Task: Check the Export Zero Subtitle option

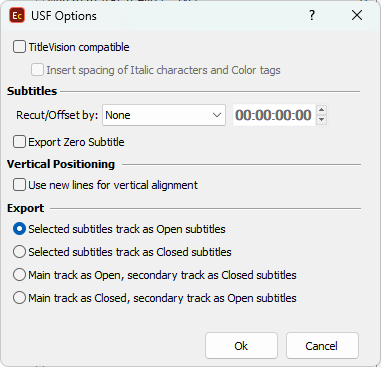Action: [19, 142]
